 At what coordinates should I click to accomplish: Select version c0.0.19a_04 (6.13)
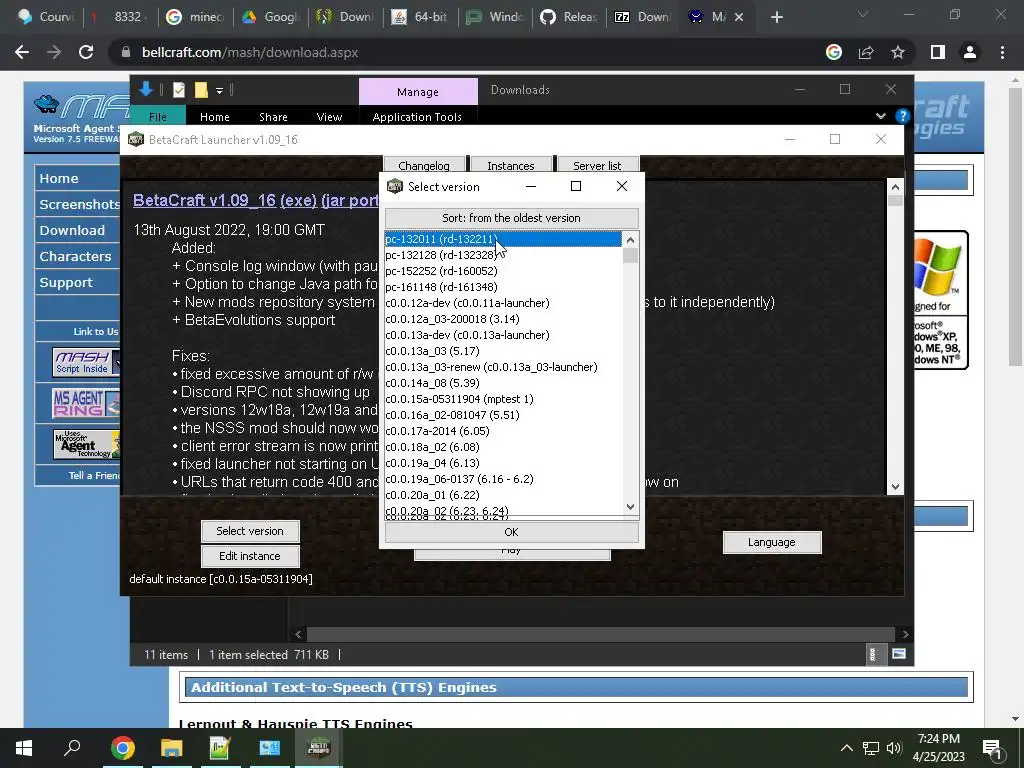[x=503, y=463]
